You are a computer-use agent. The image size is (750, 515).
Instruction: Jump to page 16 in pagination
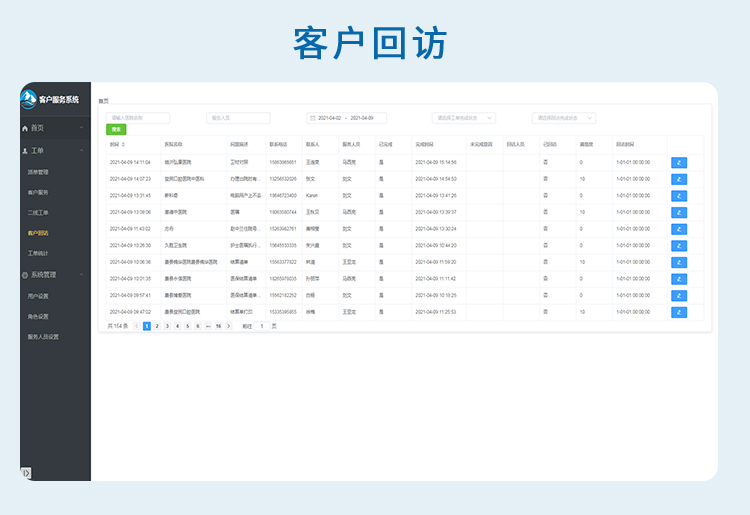pos(217,326)
